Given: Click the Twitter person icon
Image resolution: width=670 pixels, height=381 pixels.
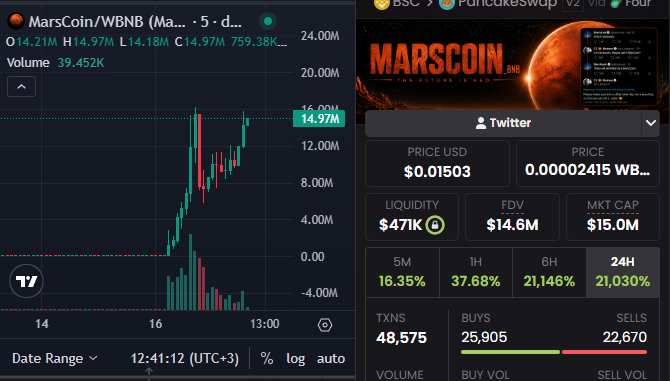Looking at the screenshot, I should [x=481, y=123].
